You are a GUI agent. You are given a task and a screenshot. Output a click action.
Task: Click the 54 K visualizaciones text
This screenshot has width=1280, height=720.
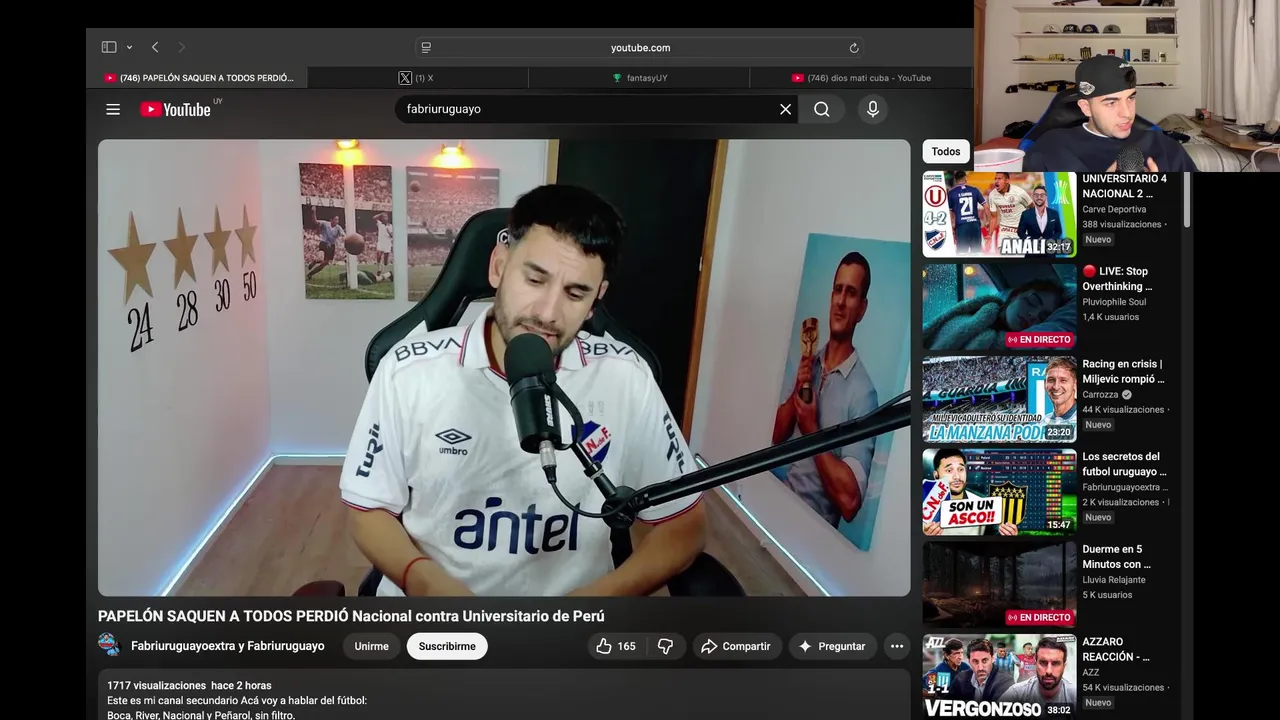pos(1123,687)
